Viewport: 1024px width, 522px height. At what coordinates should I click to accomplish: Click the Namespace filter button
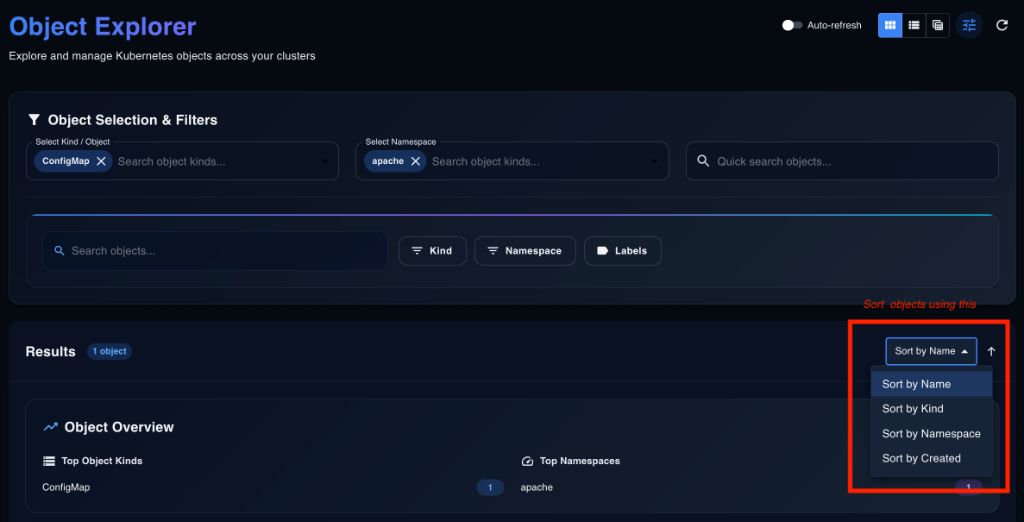click(524, 251)
